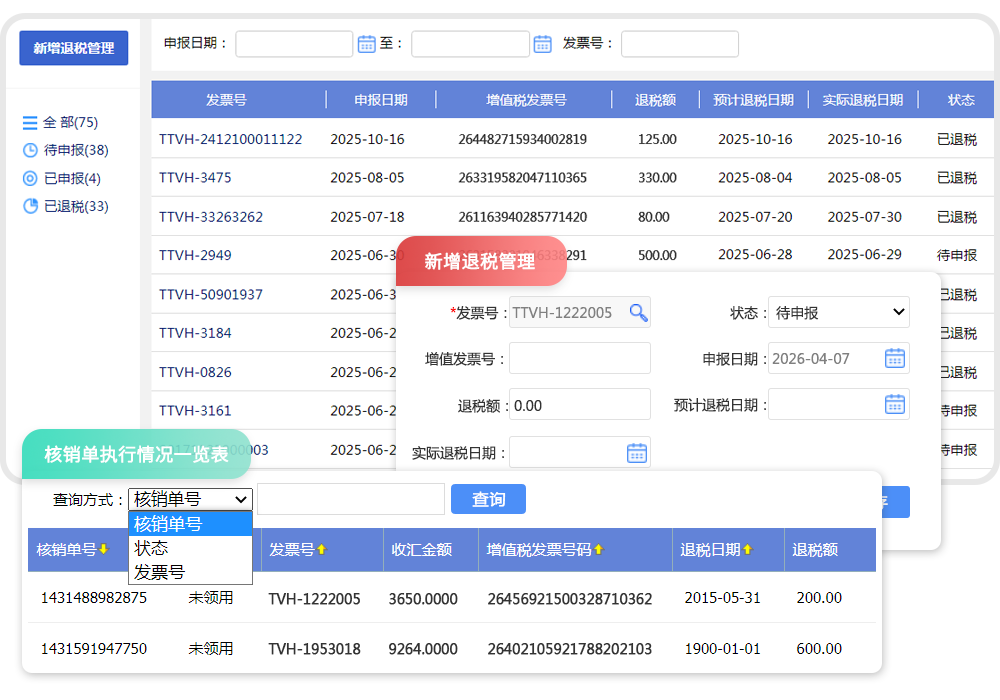Sort by 发票号 yellow arrow icon
Image resolution: width=1000 pixels, height=700 pixels.
coord(321,549)
